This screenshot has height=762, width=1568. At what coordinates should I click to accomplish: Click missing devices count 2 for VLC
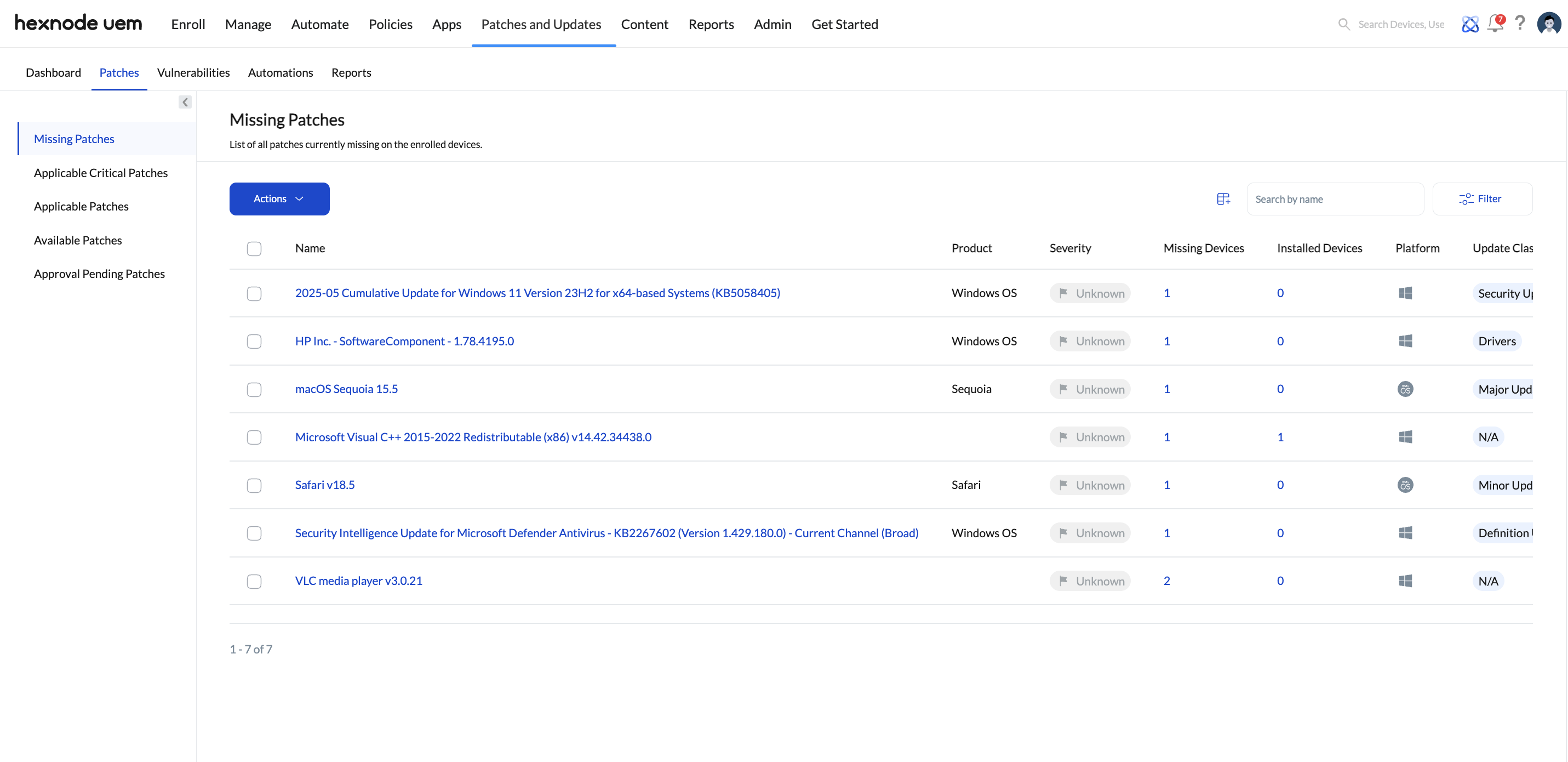(x=1166, y=581)
